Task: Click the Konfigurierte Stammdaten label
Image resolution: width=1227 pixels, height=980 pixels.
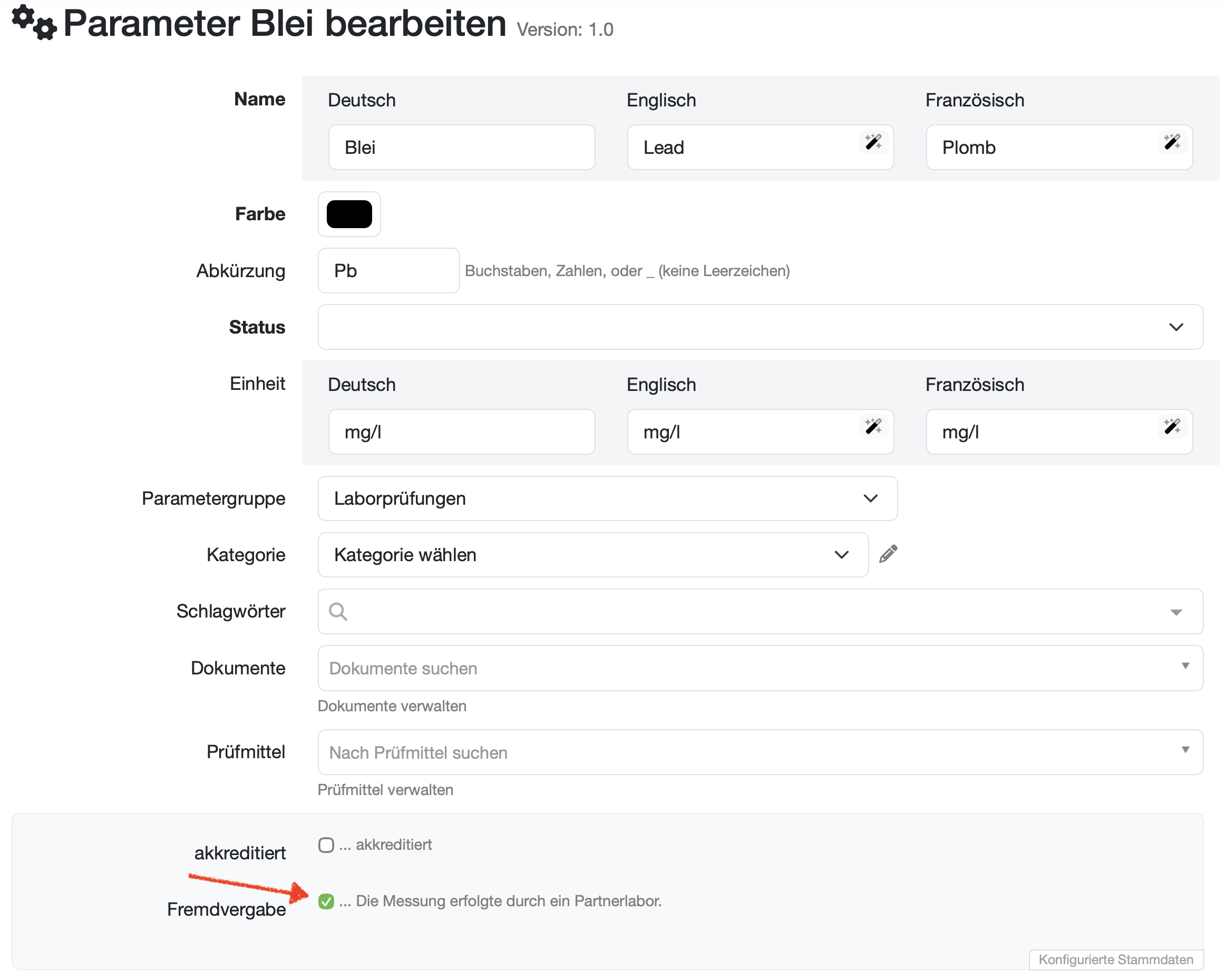Action: tap(1115, 959)
